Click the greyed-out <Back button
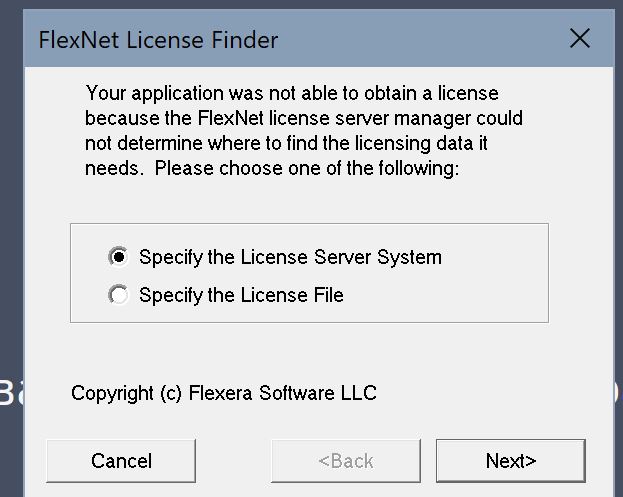The height and width of the screenshot is (497, 623). 346,461
